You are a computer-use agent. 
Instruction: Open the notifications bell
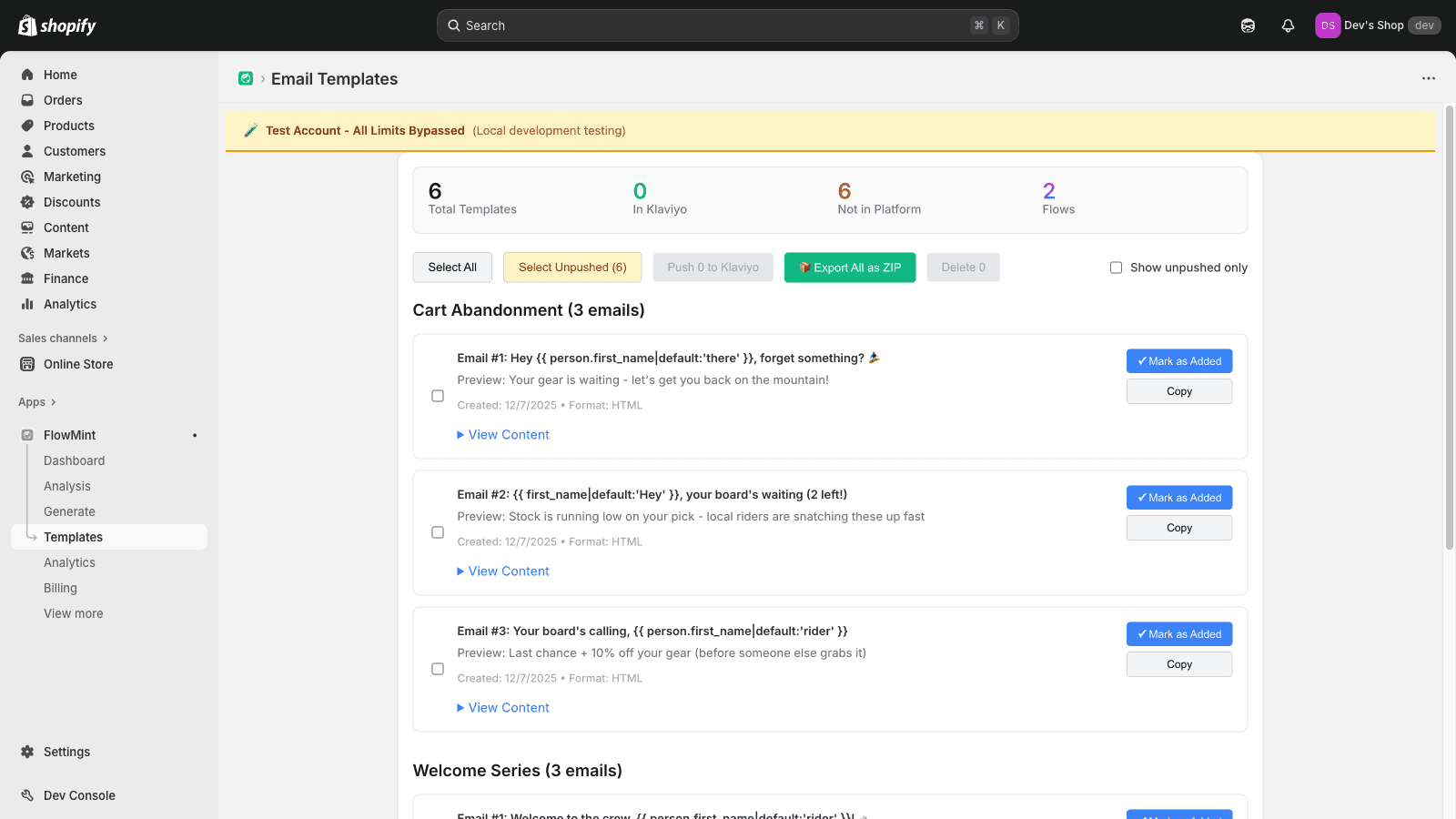coord(1288,25)
